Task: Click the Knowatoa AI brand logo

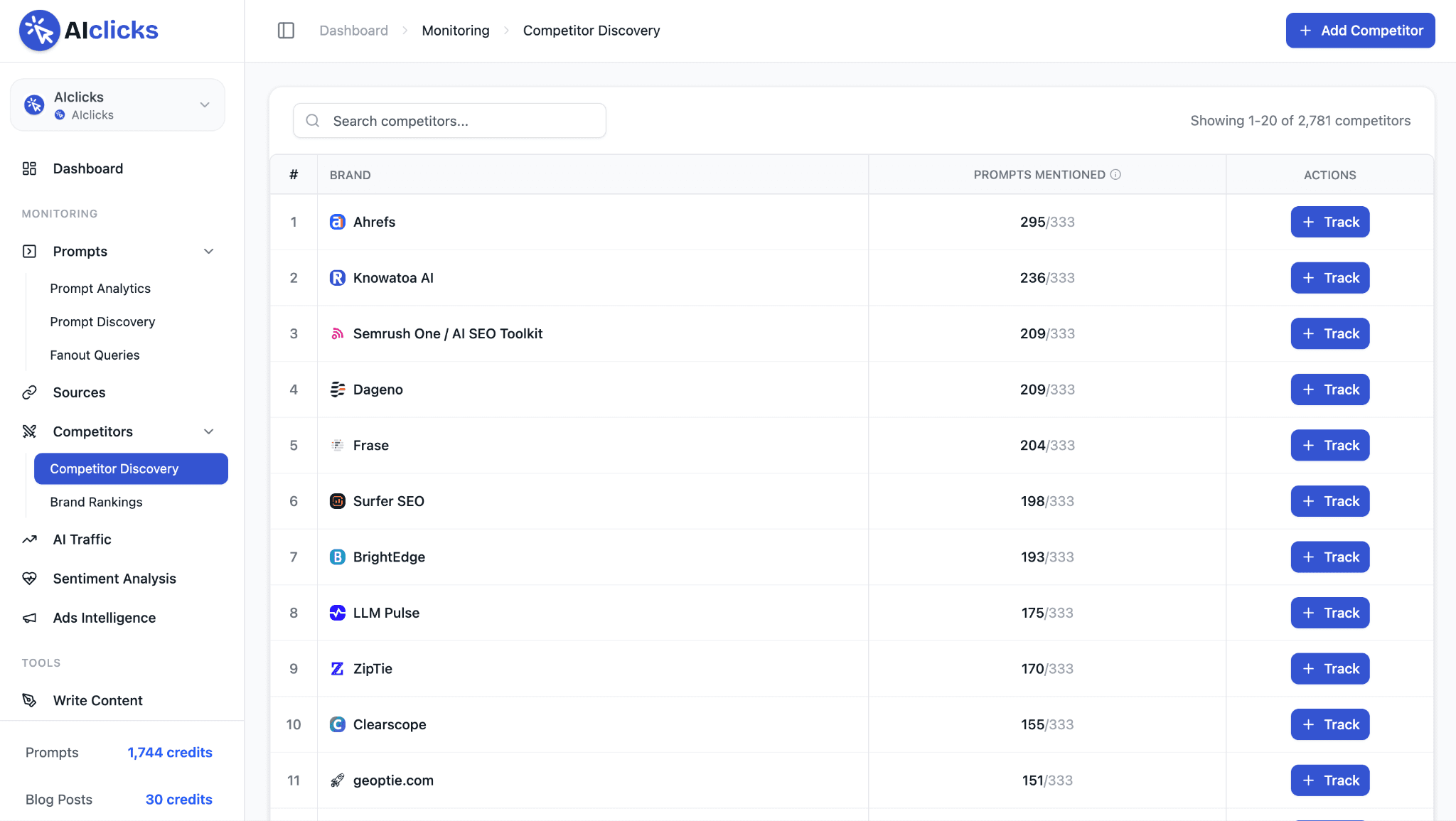Action: point(338,278)
